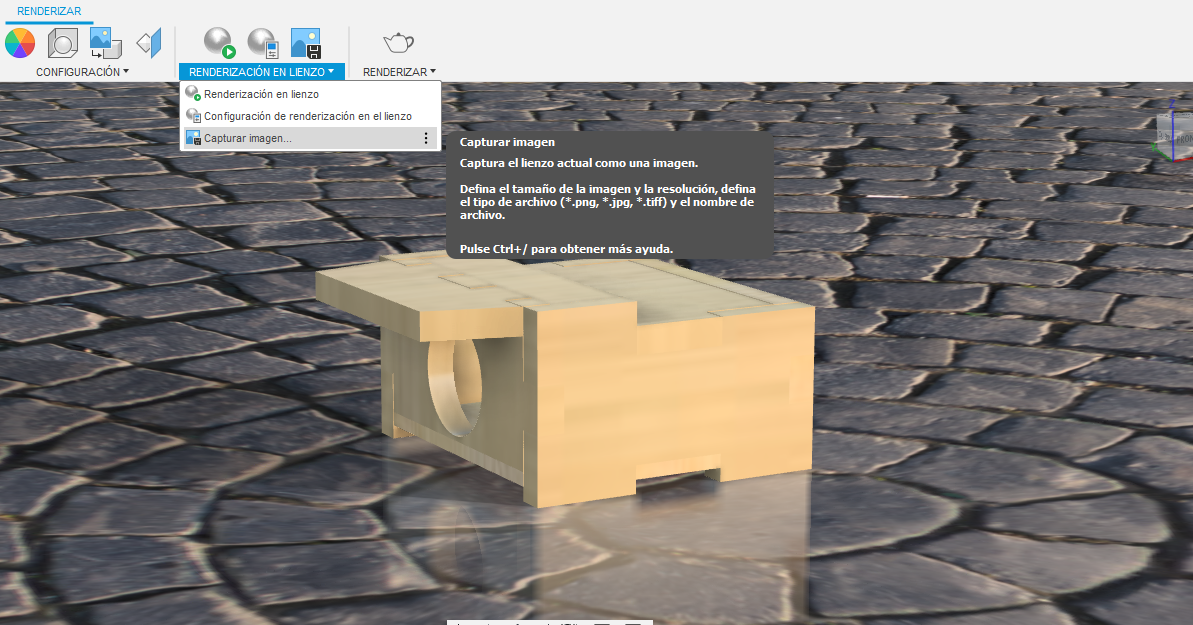Select the Decal tool icon
This screenshot has width=1193, height=625.
pos(106,43)
